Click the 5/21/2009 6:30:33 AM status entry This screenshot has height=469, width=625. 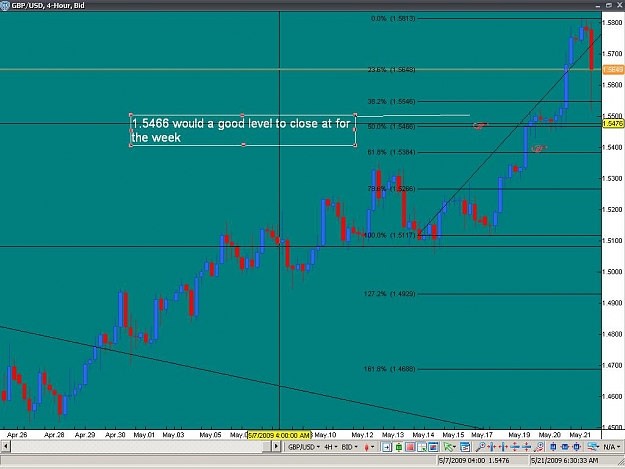point(565,461)
